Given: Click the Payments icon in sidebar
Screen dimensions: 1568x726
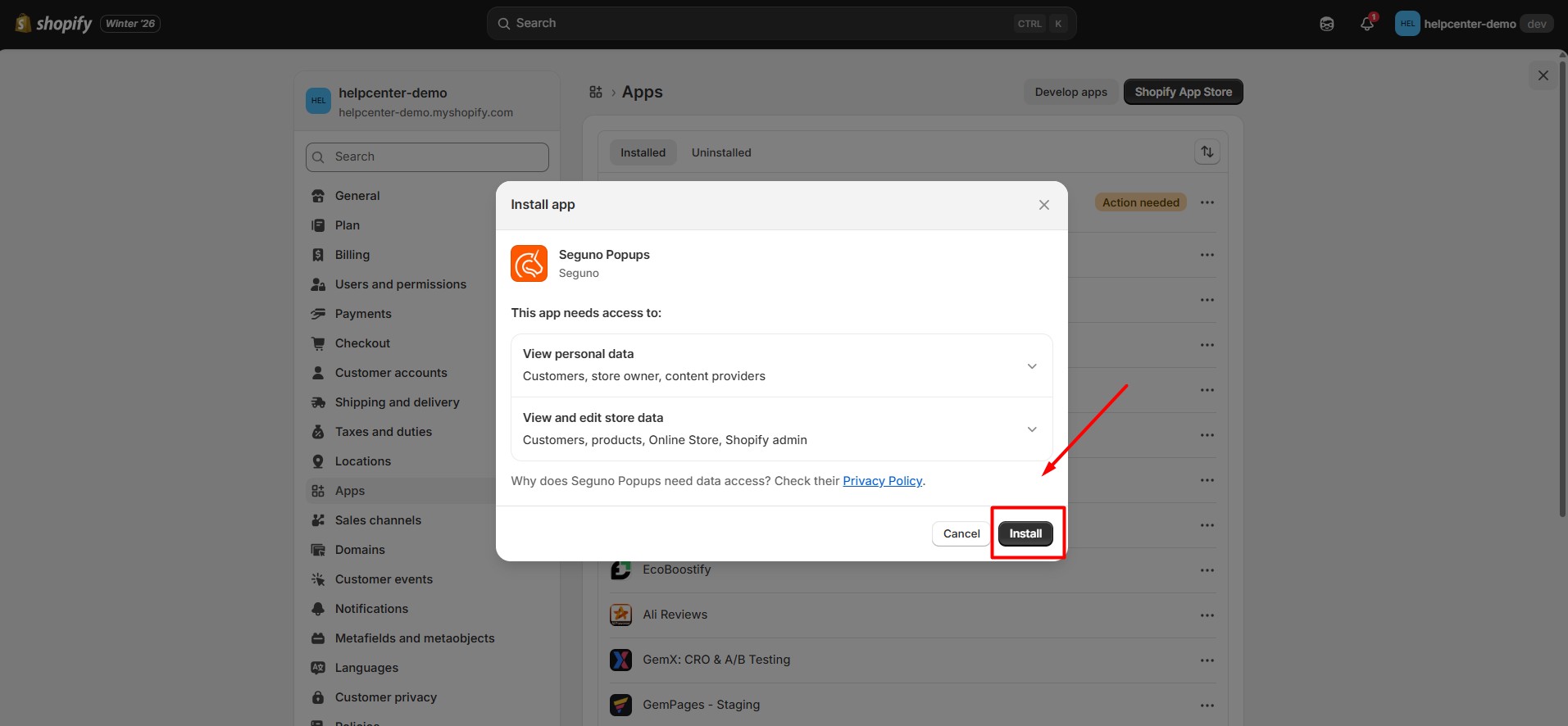Looking at the screenshot, I should 318,314.
